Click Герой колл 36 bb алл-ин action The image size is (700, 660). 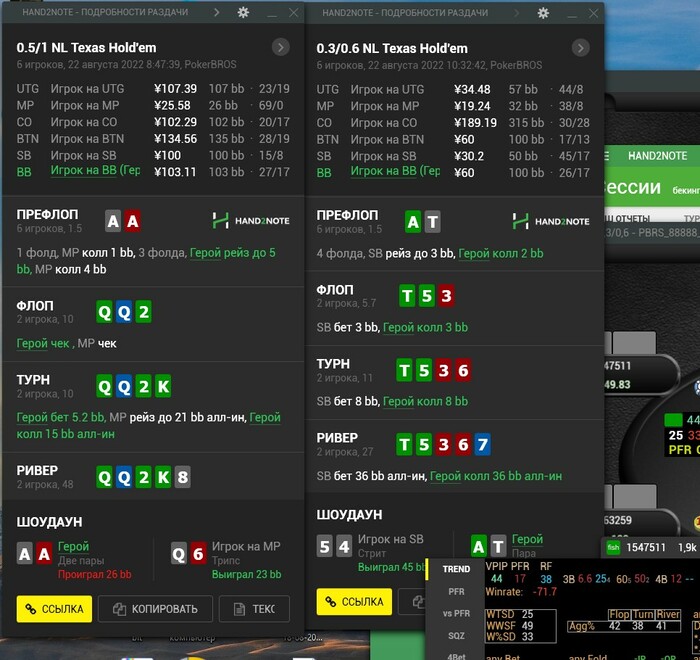pyautogui.click(x=496, y=476)
